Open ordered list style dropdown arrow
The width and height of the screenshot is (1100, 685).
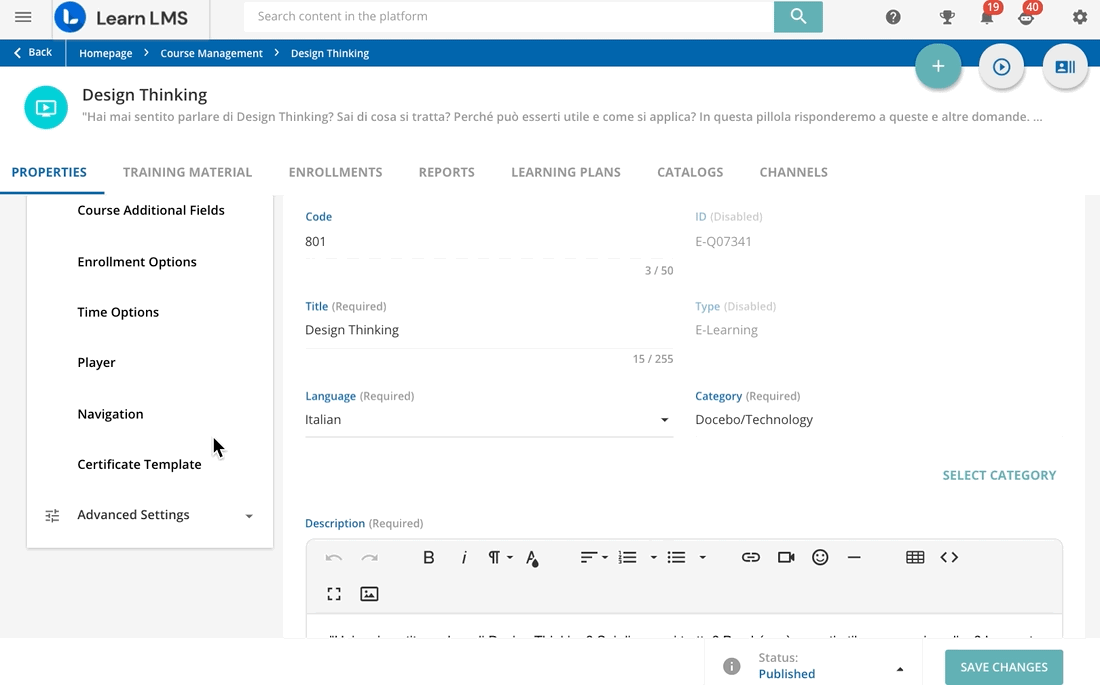pos(653,557)
